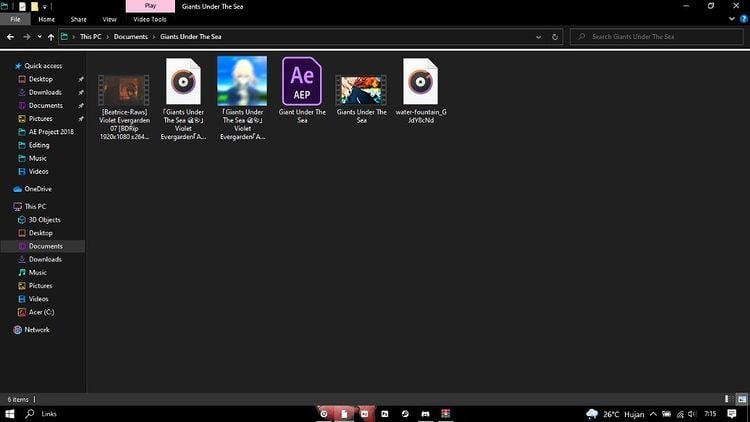
Task: Open pinned Desktop under Quick access
Action: point(41,79)
